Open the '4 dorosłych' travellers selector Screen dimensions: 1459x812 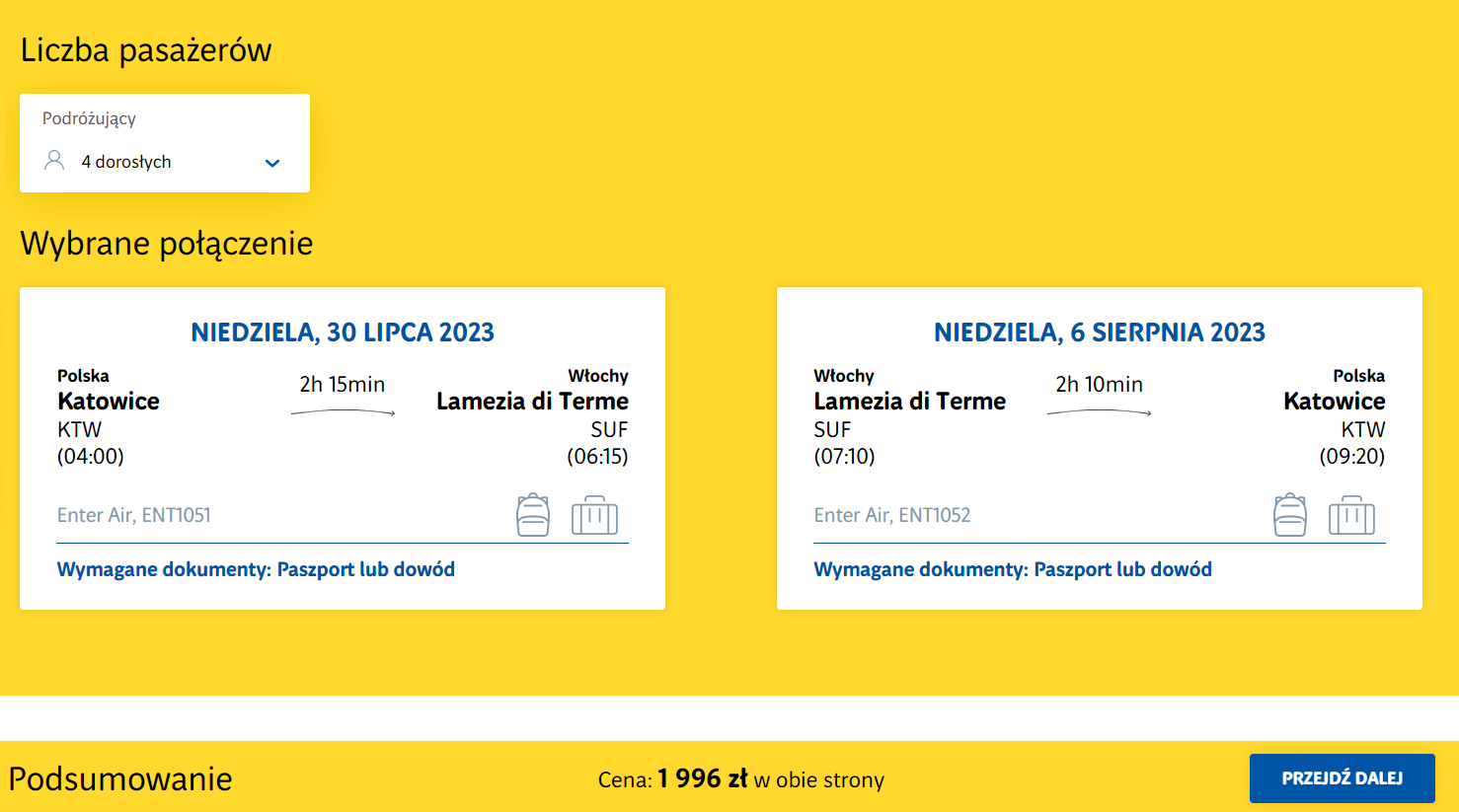126,162
